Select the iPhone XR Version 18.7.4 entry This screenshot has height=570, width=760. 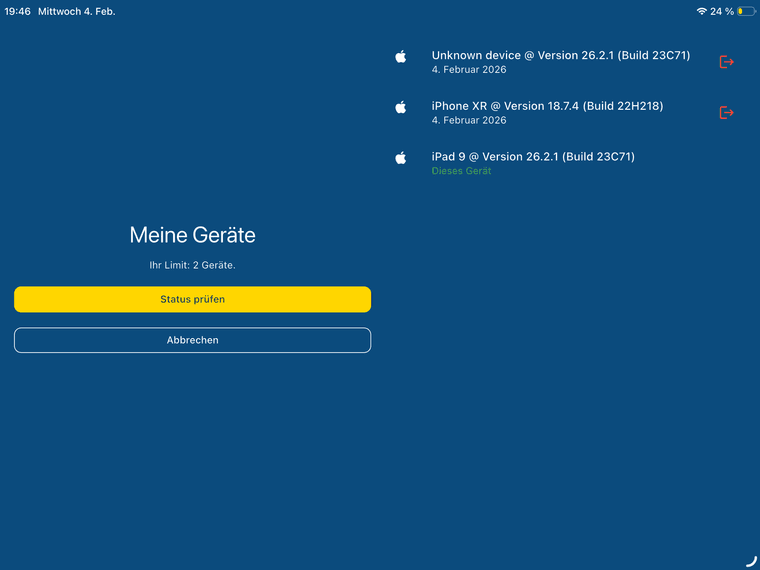(547, 106)
